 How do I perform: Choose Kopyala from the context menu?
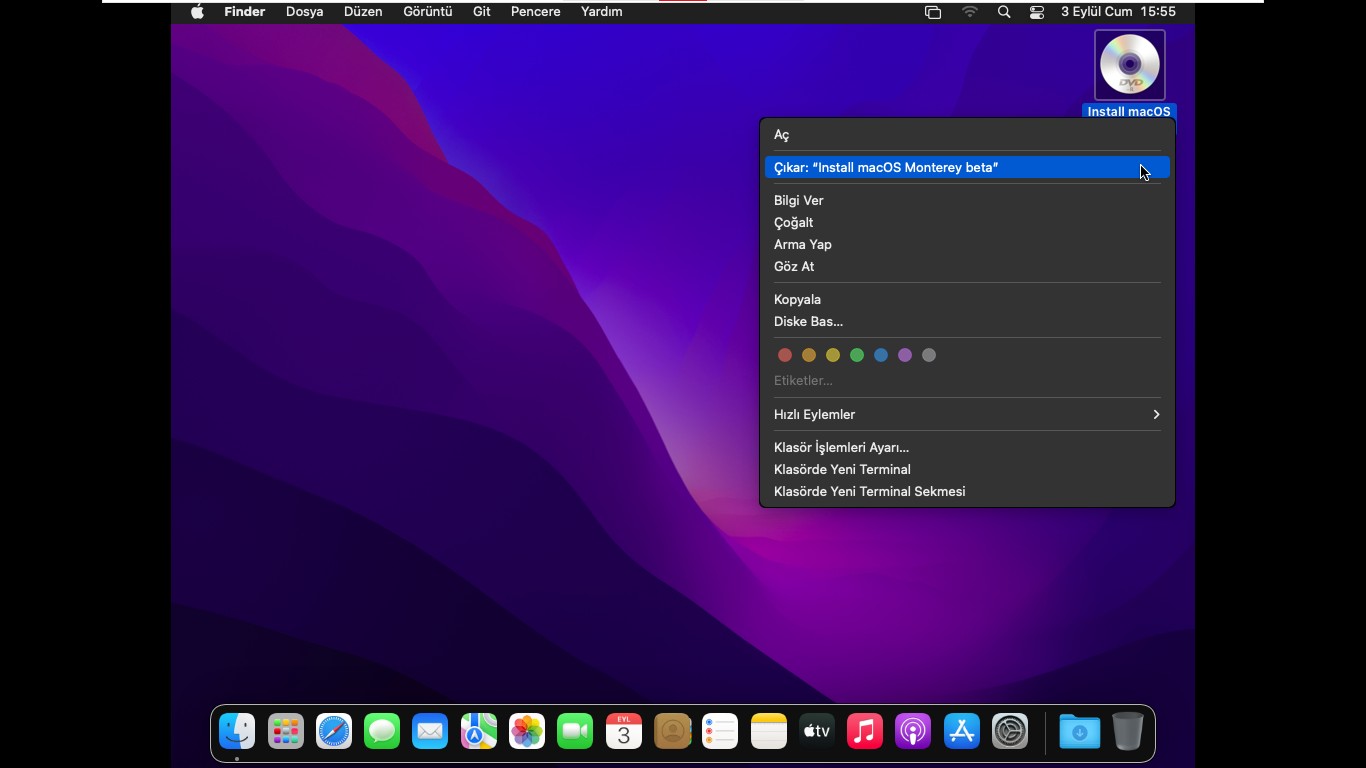(967, 300)
